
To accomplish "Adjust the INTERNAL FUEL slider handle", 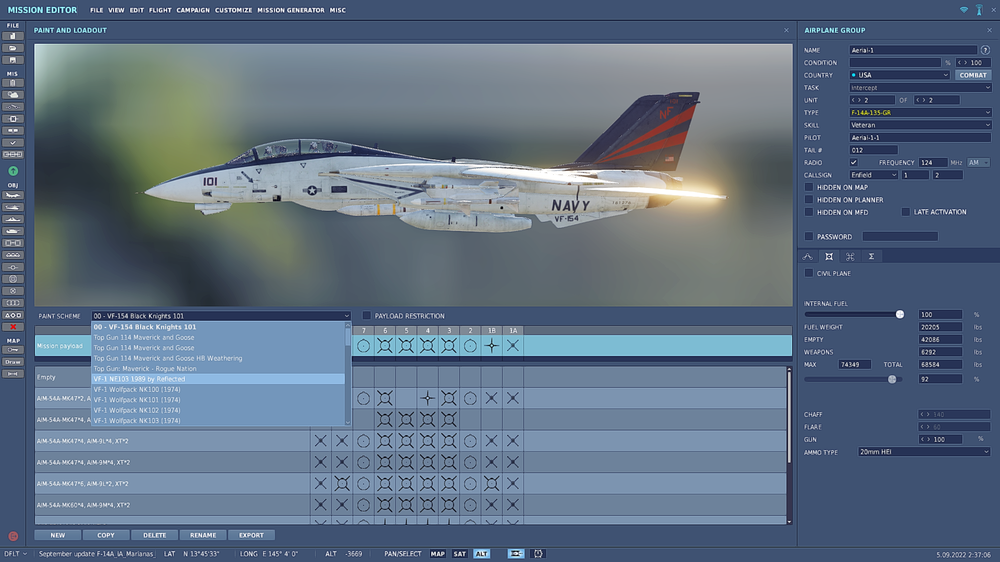I will click(899, 314).
